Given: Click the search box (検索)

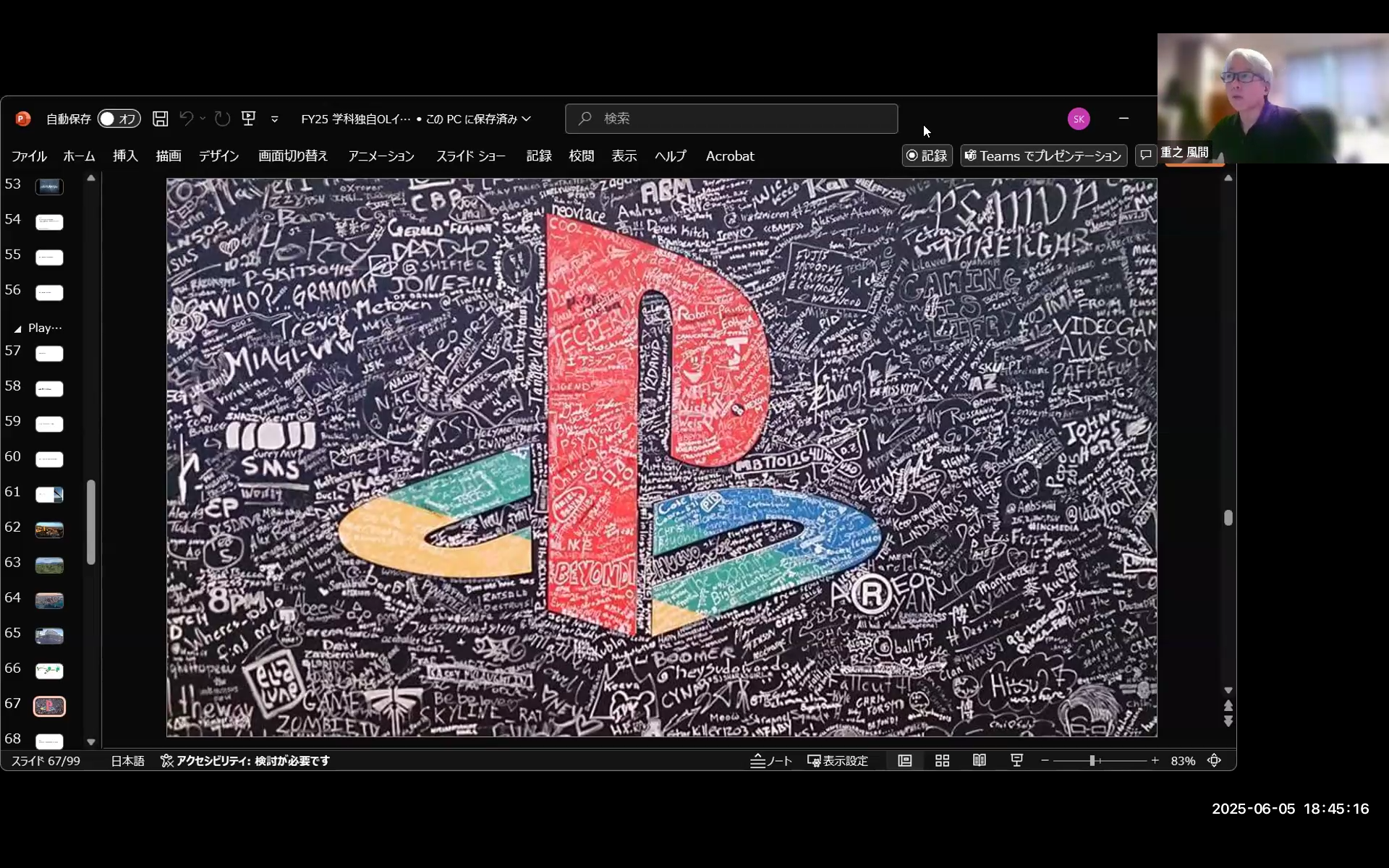Looking at the screenshot, I should click(731, 119).
